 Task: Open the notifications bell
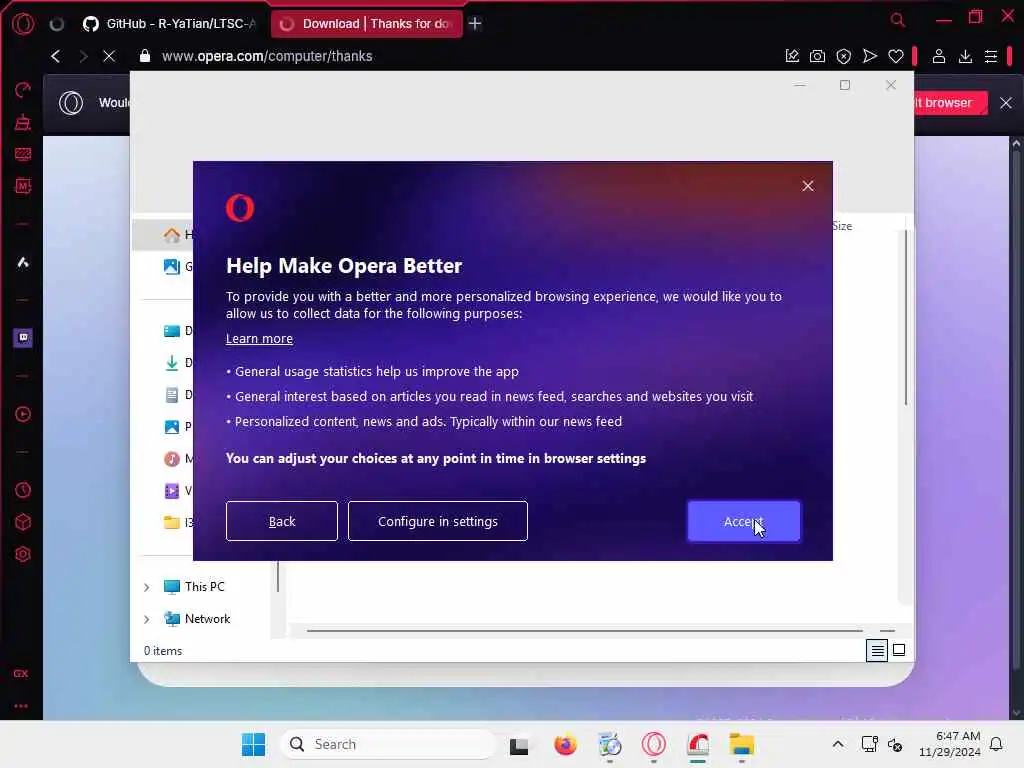[996, 744]
